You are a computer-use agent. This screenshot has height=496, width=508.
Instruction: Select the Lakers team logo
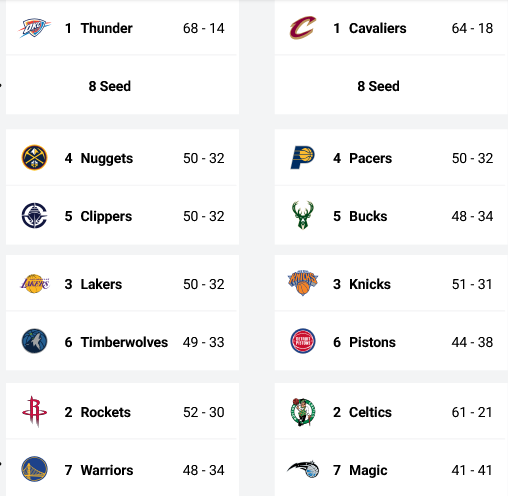pos(35,284)
